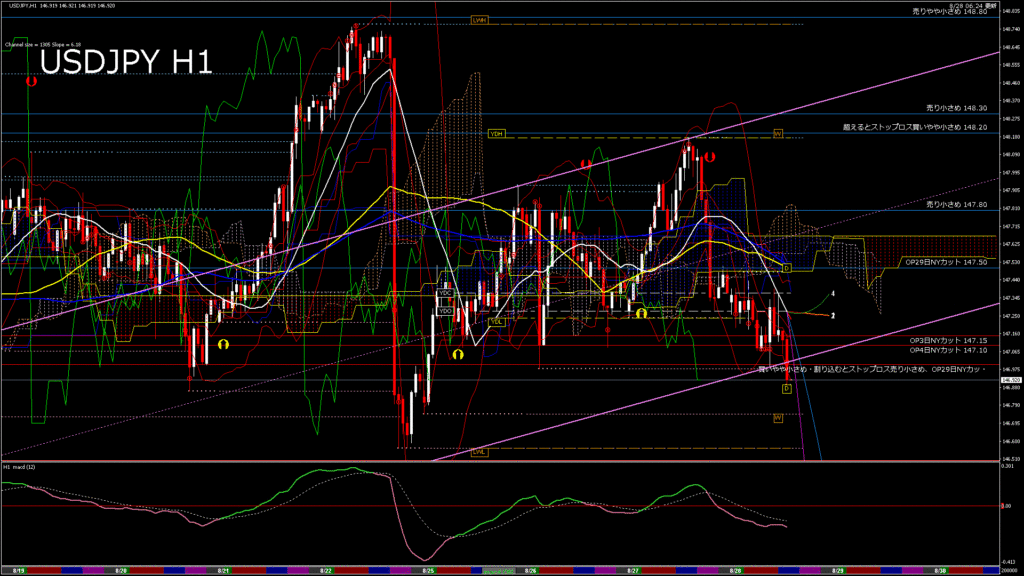The width and height of the screenshot is (1024, 576).
Task: Click the 買いやや小さめ・割り込むとストップロス label
Action: pyautogui.click(x=872, y=370)
